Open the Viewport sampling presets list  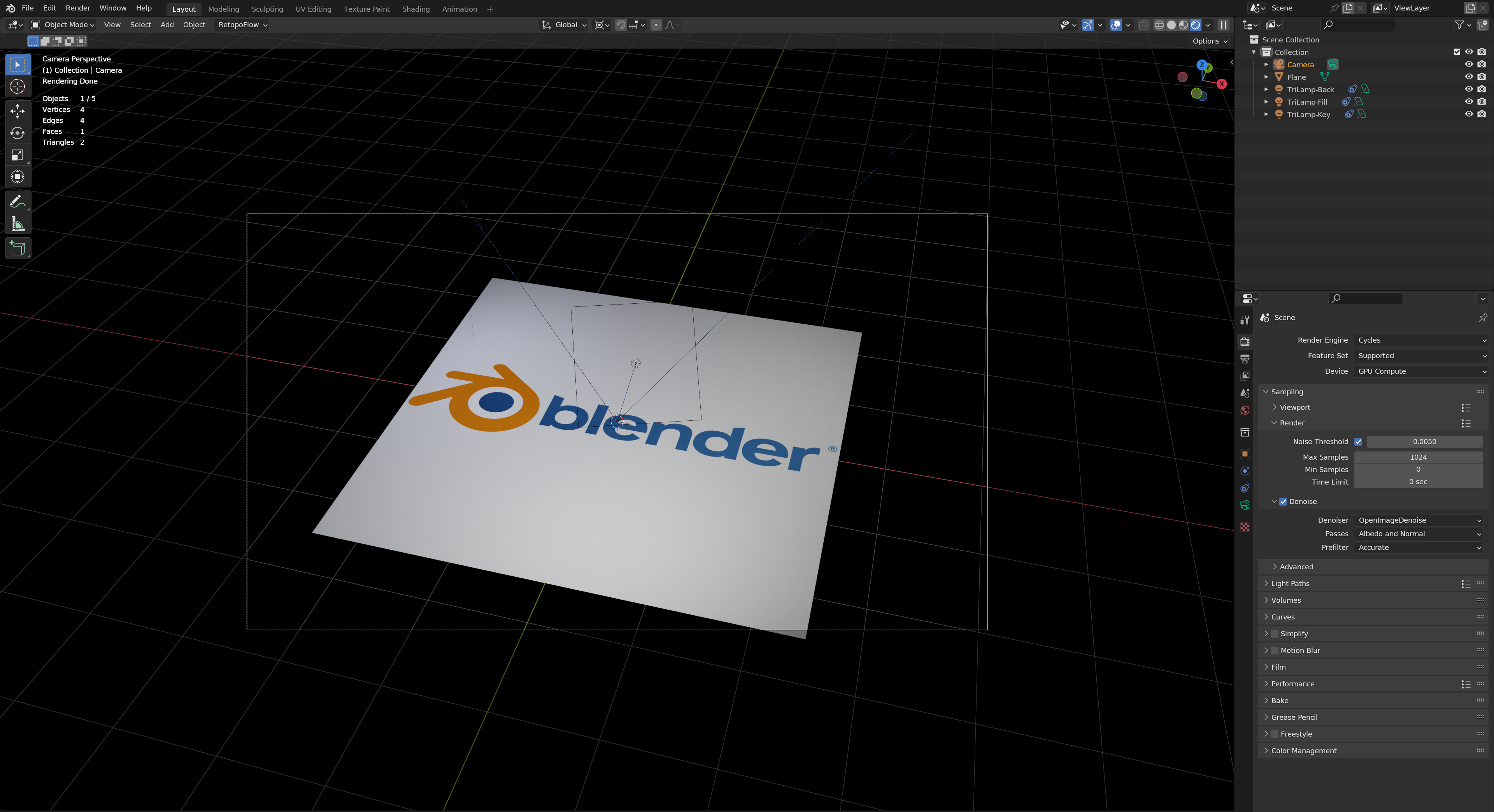pyautogui.click(x=1466, y=408)
